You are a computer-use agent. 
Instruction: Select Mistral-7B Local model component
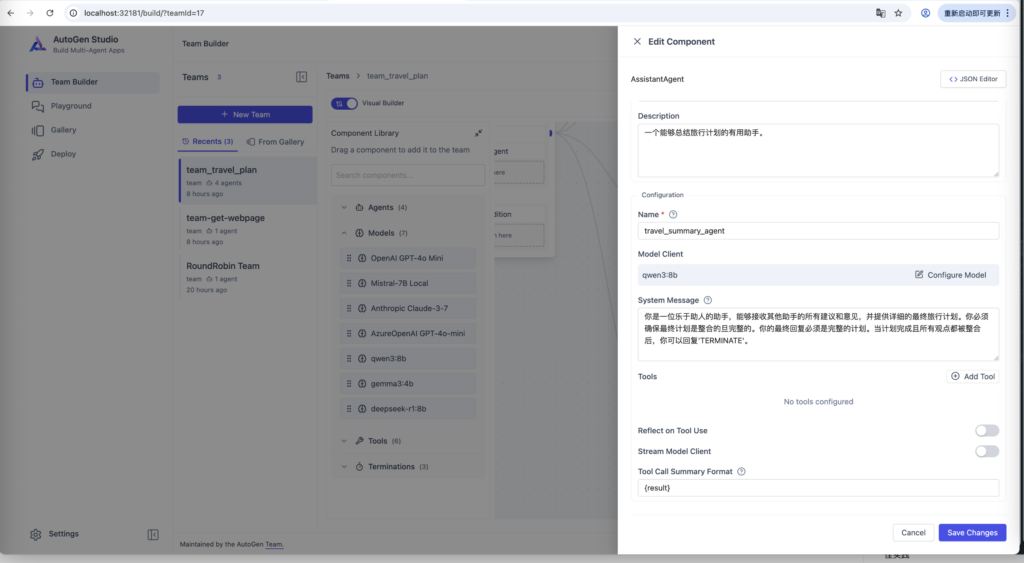tap(408, 283)
